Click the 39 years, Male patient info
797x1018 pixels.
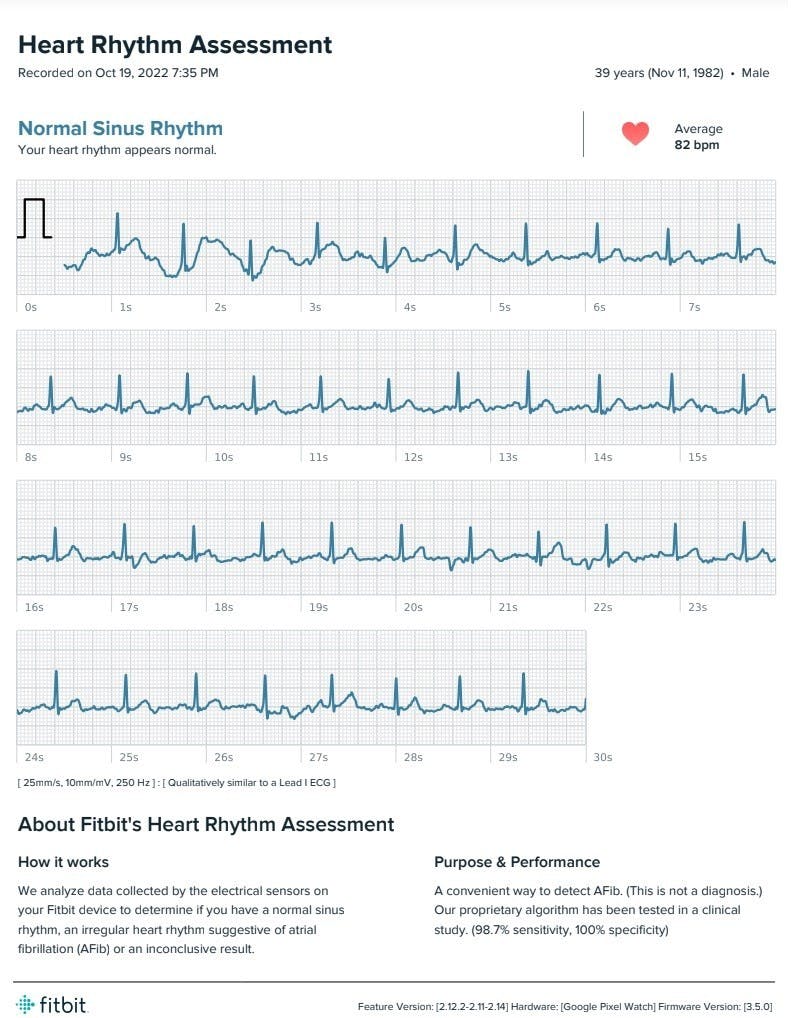point(681,73)
